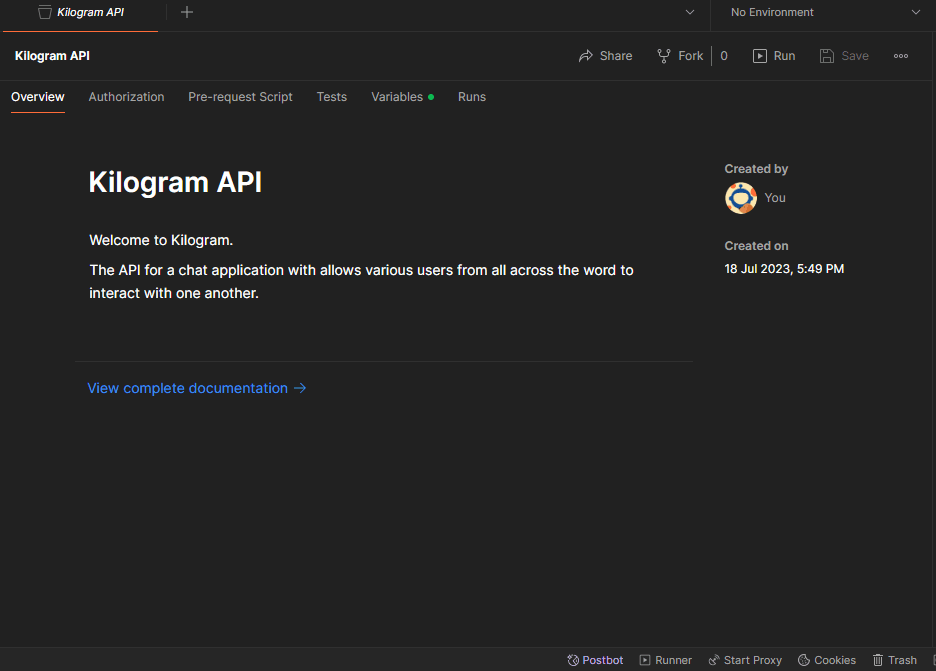Click the Run play icon

pos(759,56)
